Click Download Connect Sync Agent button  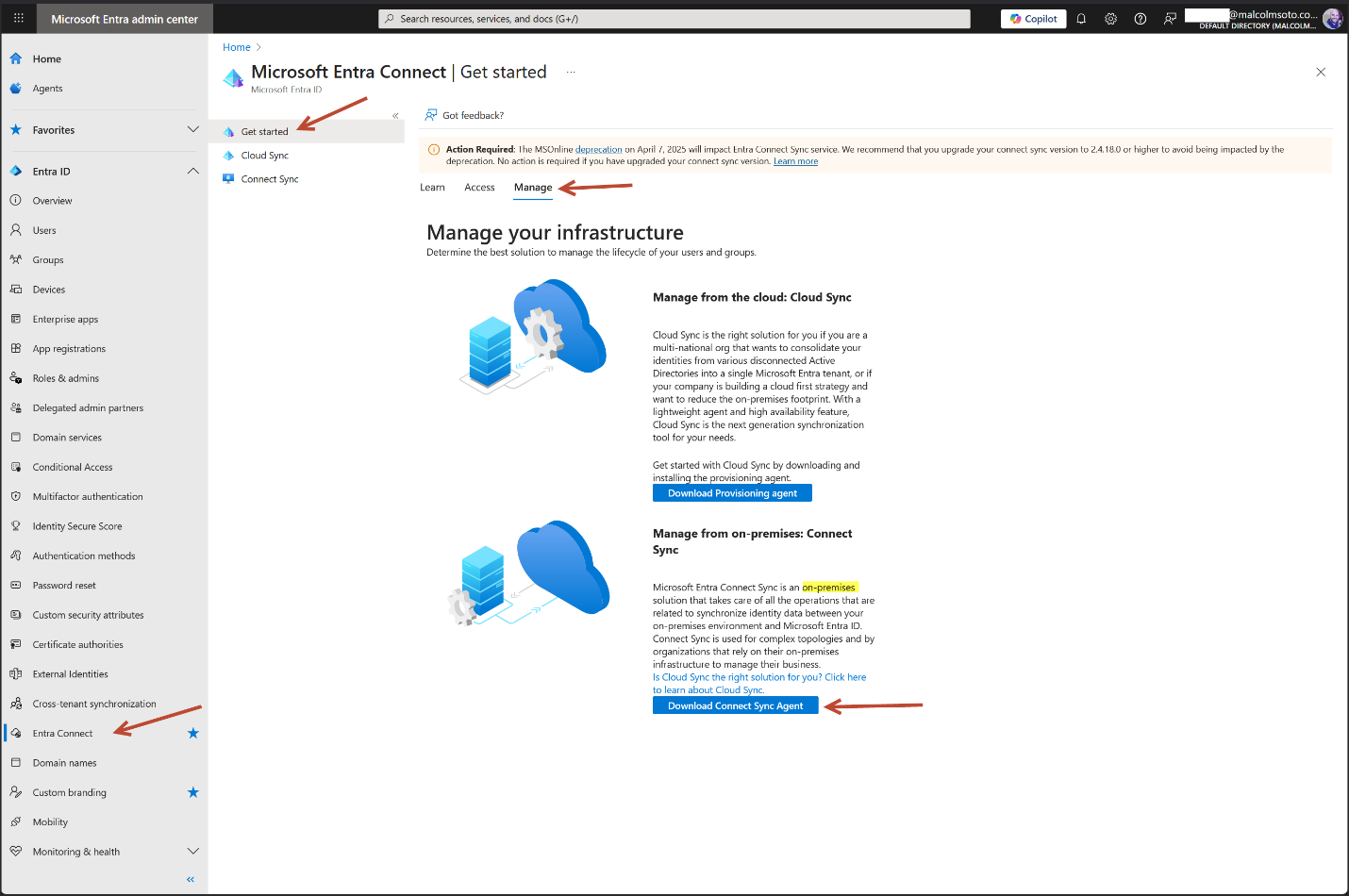[735, 705]
